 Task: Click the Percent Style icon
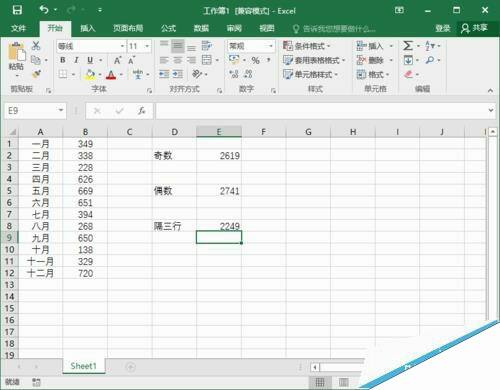255,60
